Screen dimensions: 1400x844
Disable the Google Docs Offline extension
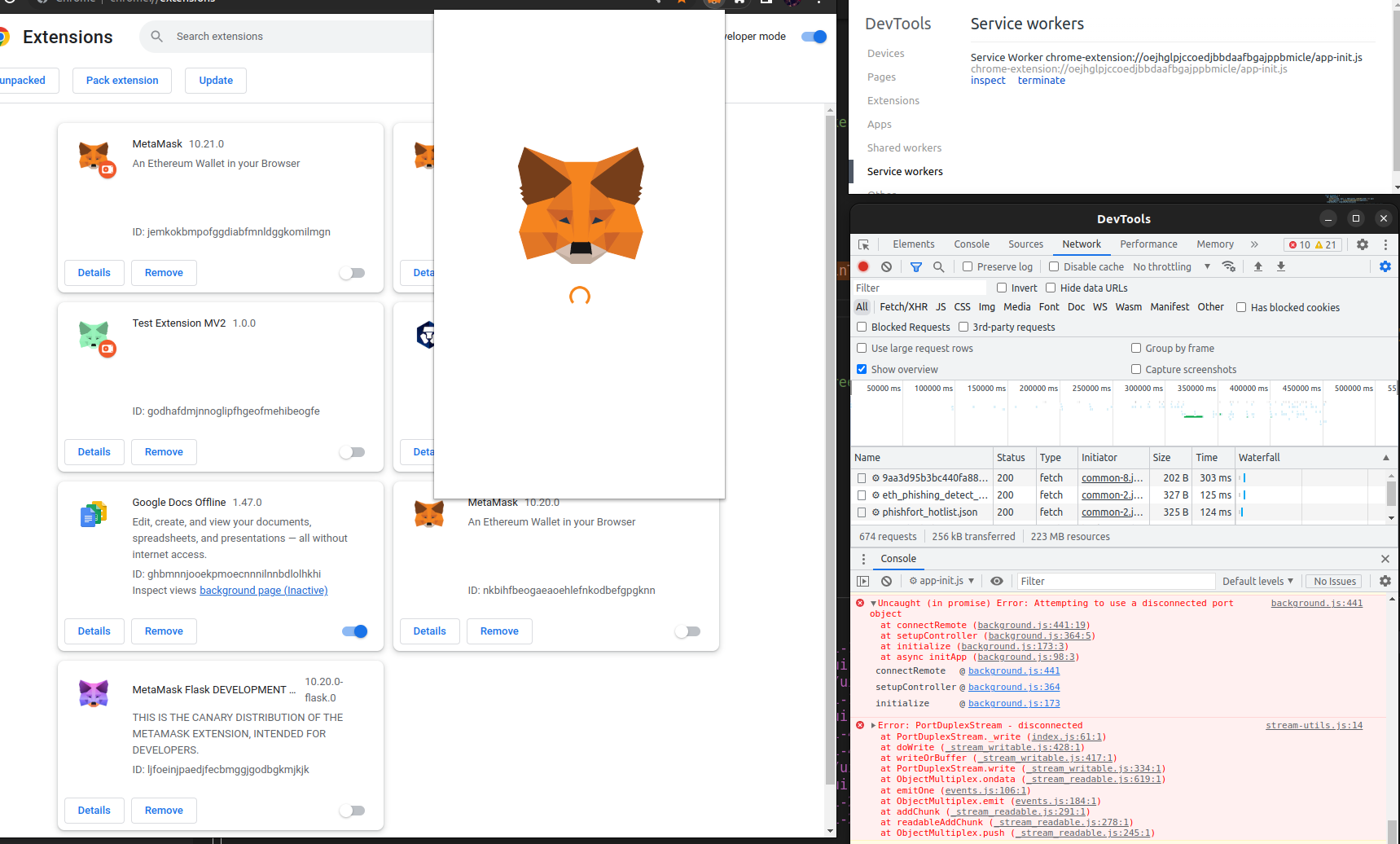coord(355,631)
